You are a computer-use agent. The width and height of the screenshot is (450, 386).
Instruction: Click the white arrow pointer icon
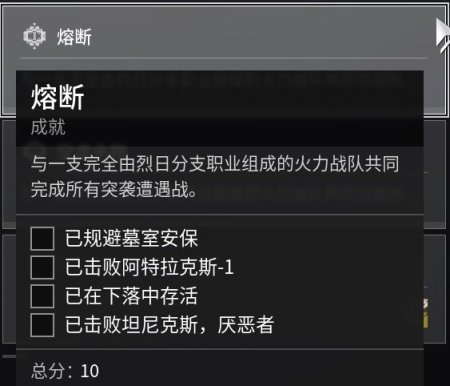coord(443,35)
